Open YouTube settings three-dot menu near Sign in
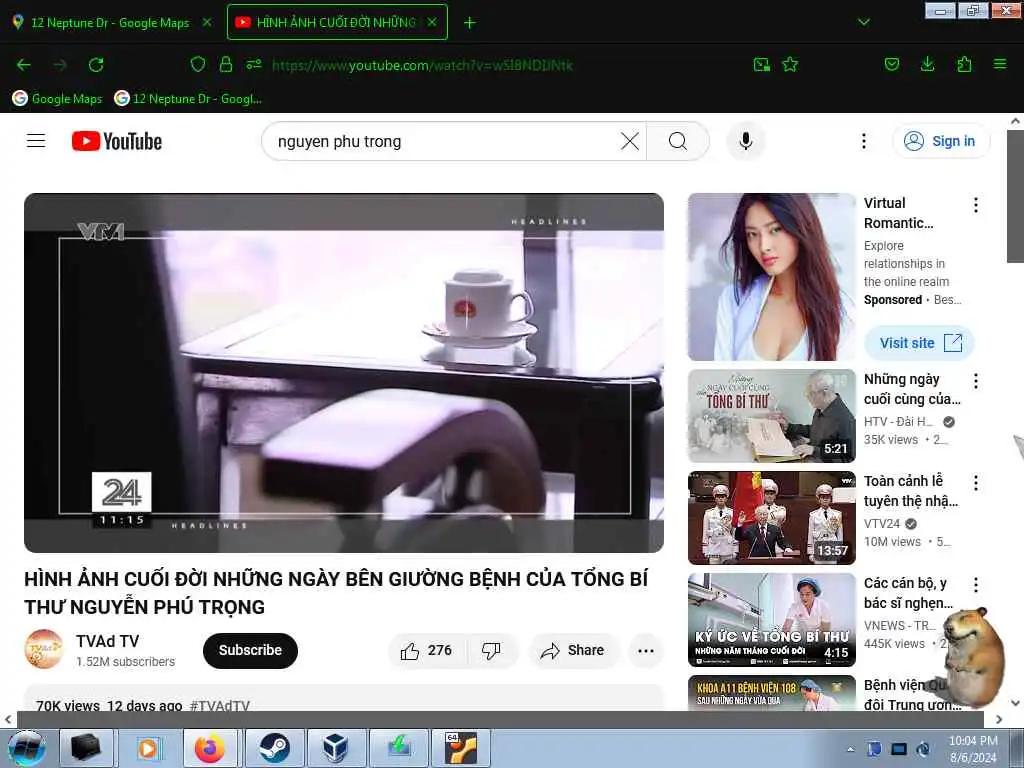Screen dimensions: 1024x768 863,141
